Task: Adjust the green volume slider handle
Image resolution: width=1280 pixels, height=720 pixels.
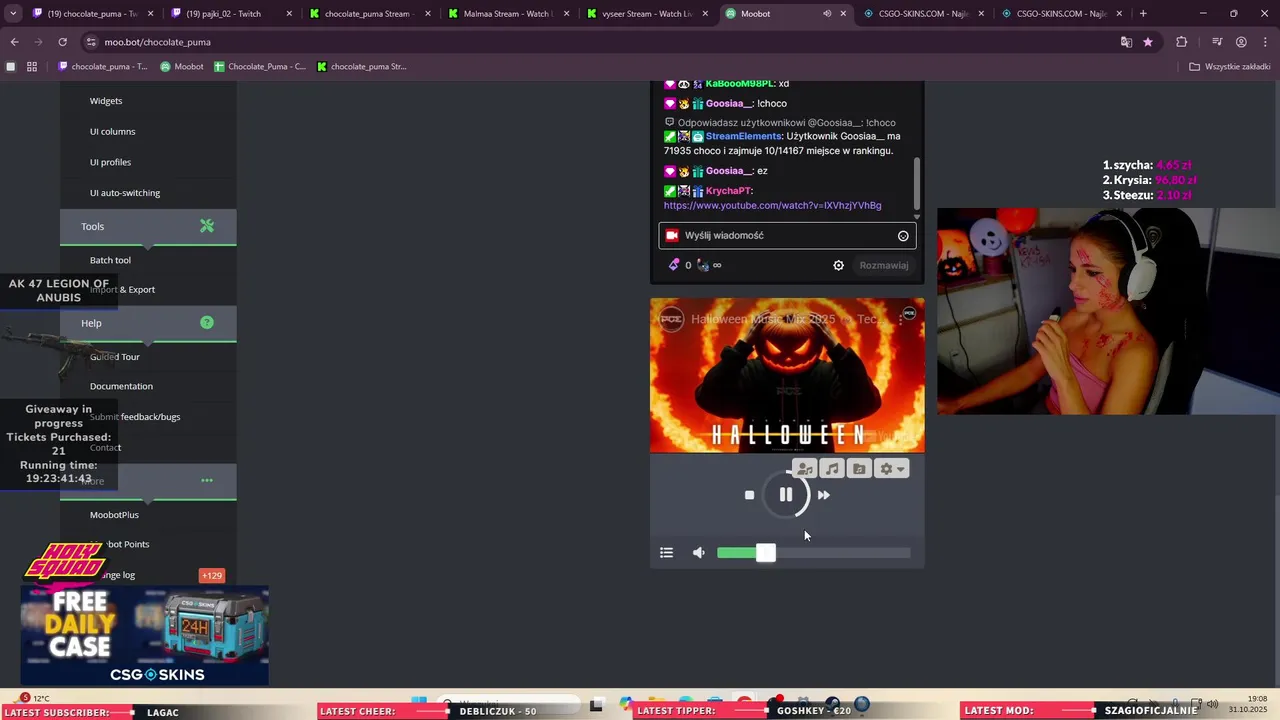Action: [x=766, y=553]
